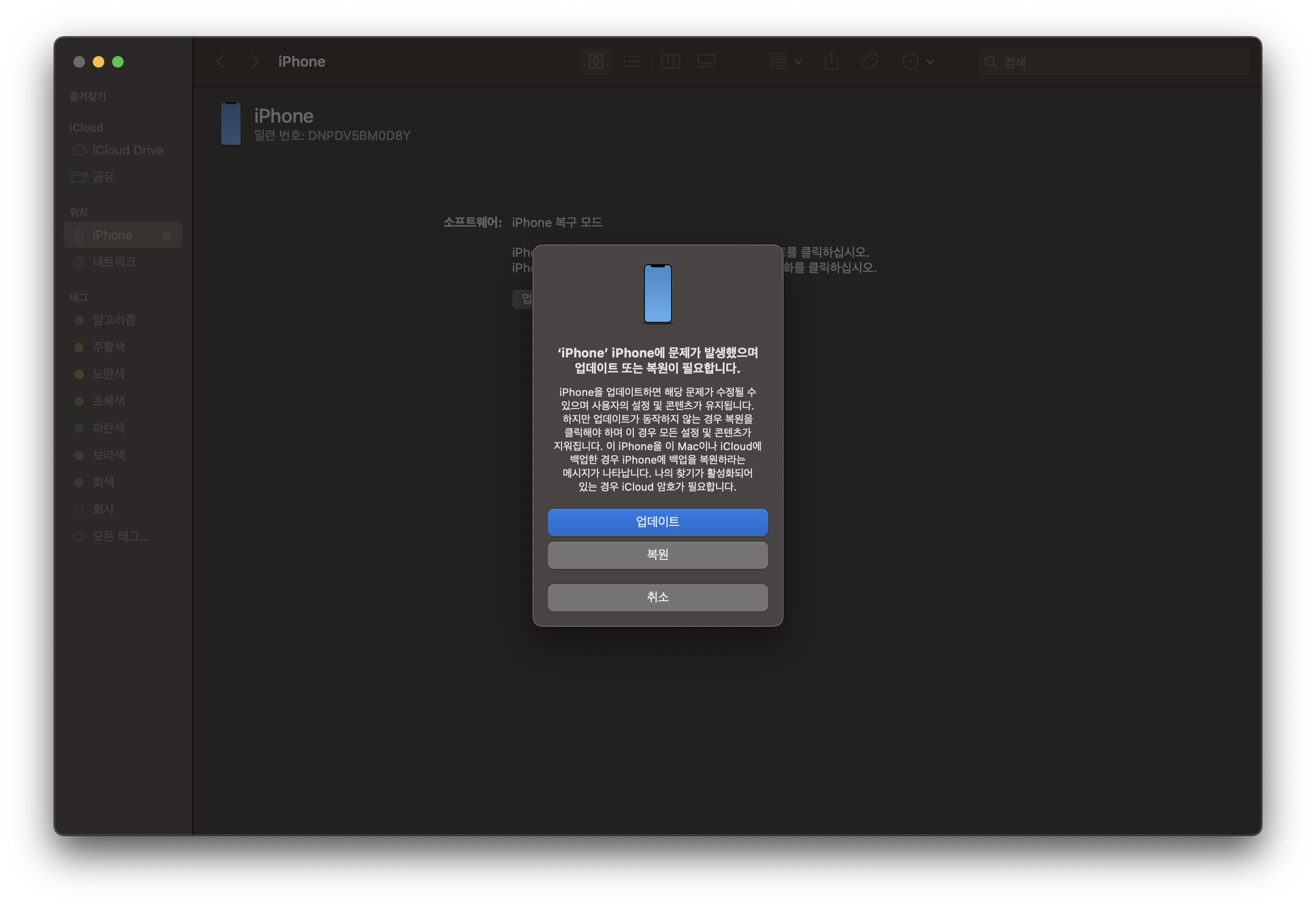Image resolution: width=1316 pixels, height=907 pixels.
Task: Click the 취소 (Cancel) button
Action: (x=657, y=597)
